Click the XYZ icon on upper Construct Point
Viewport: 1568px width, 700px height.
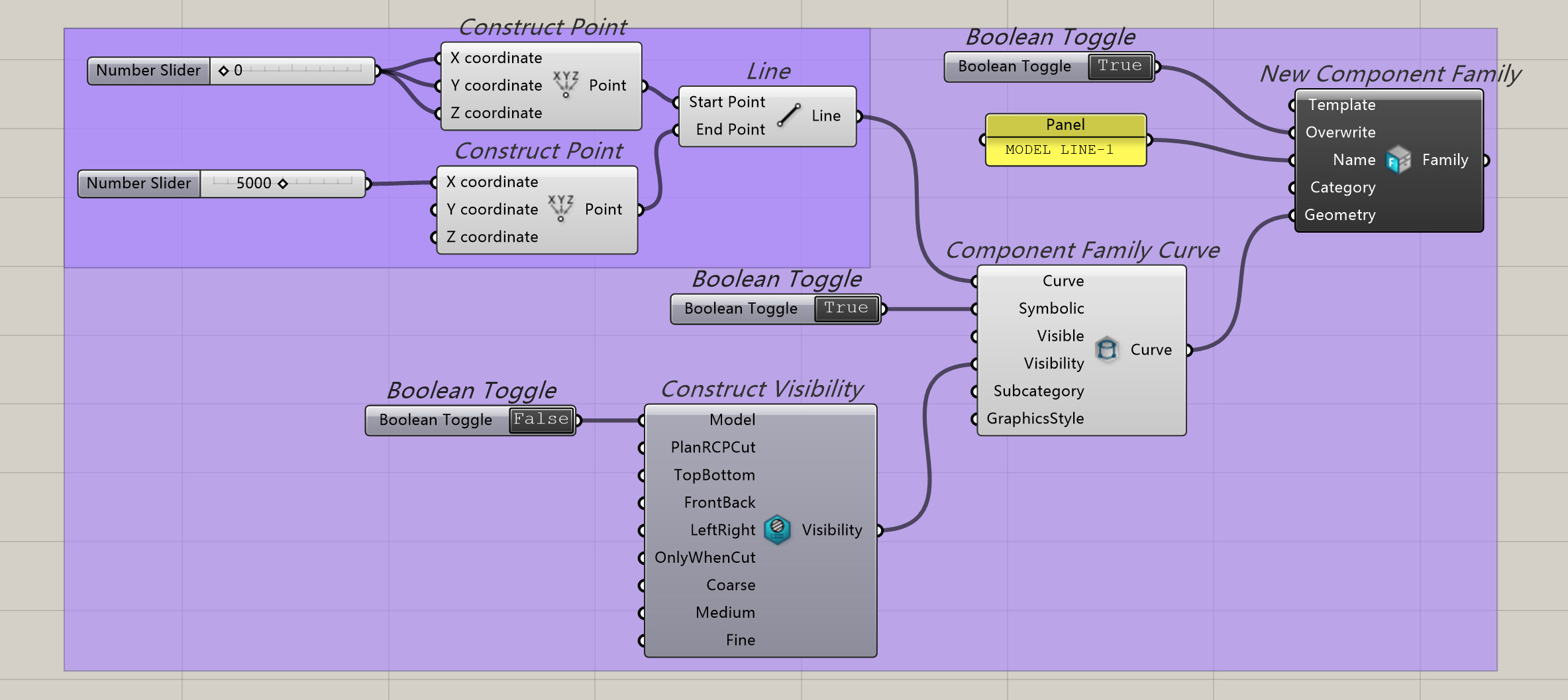566,85
